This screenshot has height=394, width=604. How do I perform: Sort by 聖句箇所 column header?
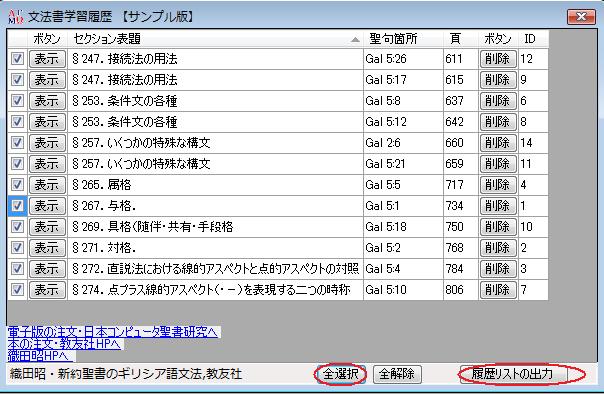(x=403, y=39)
